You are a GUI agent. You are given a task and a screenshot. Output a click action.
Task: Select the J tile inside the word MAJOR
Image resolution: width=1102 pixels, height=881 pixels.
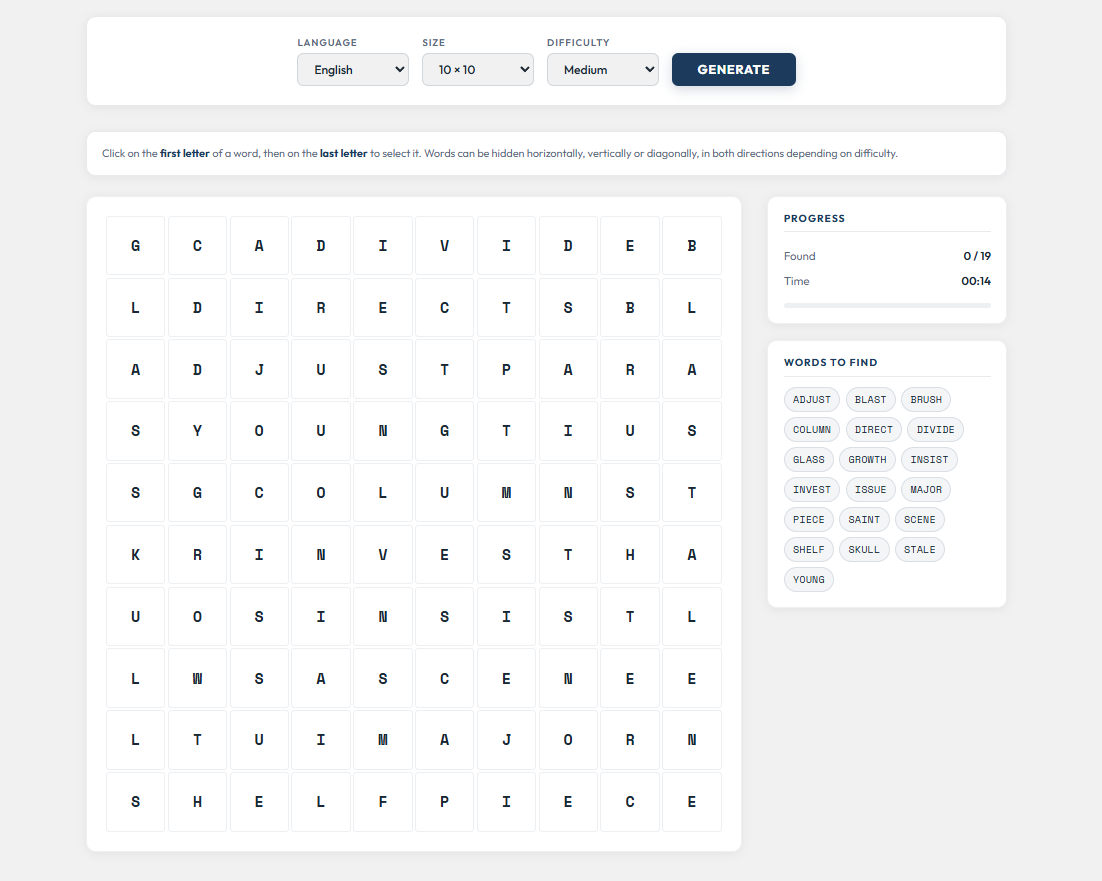pyautogui.click(x=506, y=740)
